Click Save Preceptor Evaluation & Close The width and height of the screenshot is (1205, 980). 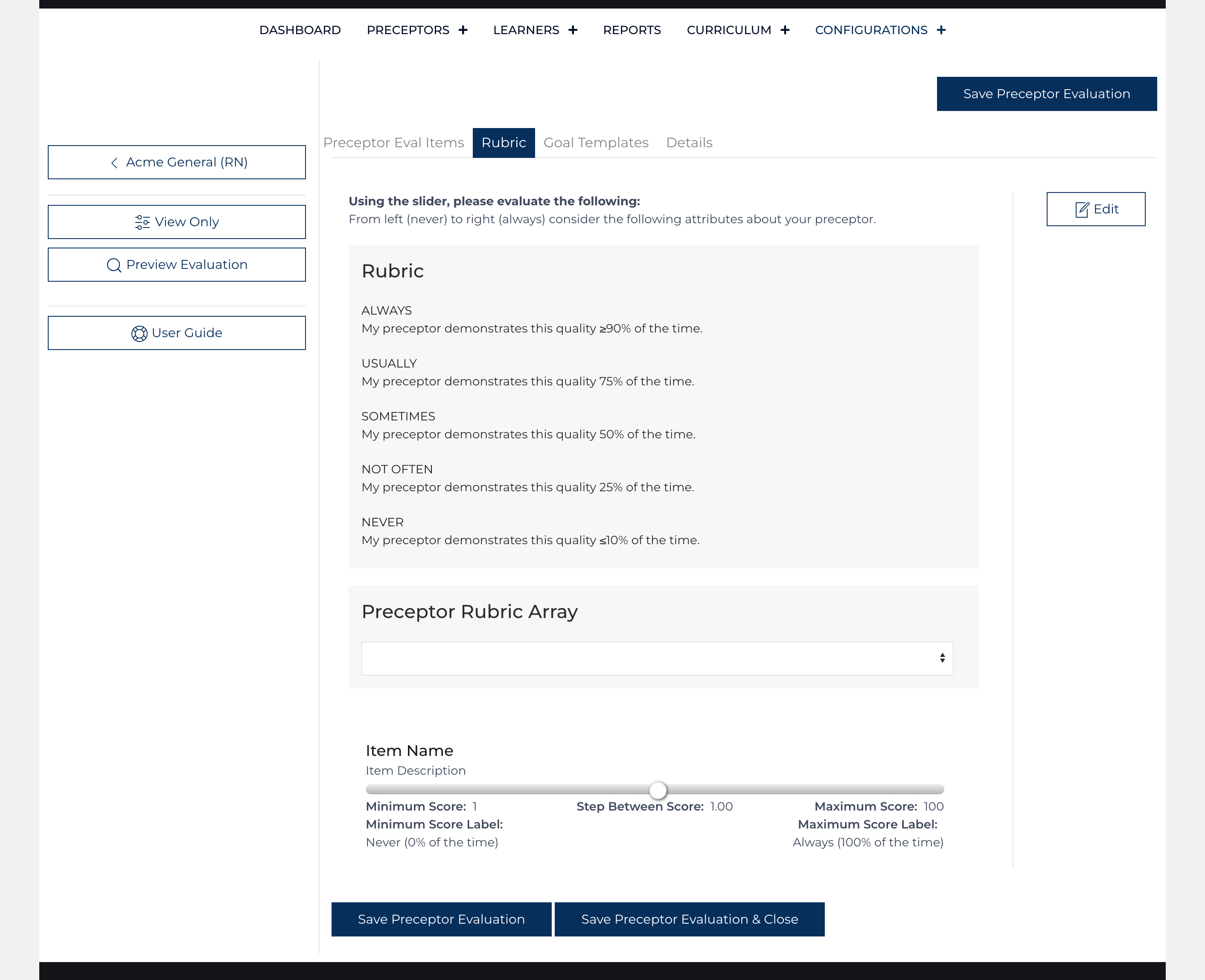tap(689, 919)
